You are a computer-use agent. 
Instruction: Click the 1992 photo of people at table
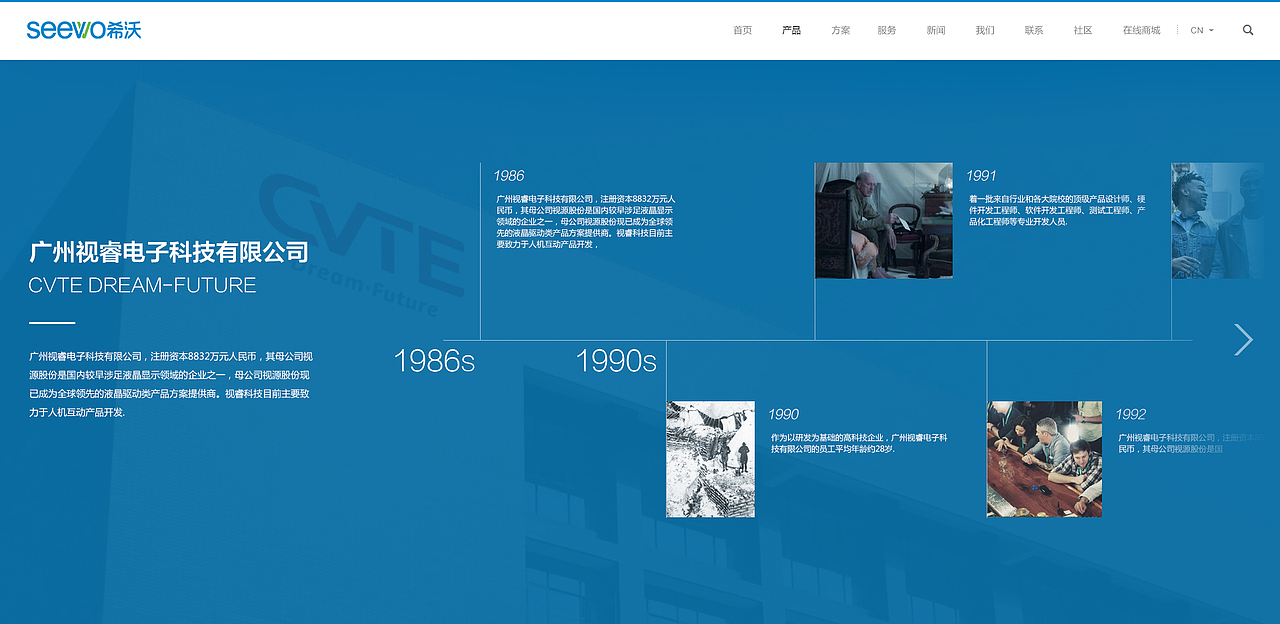(x=1044, y=459)
